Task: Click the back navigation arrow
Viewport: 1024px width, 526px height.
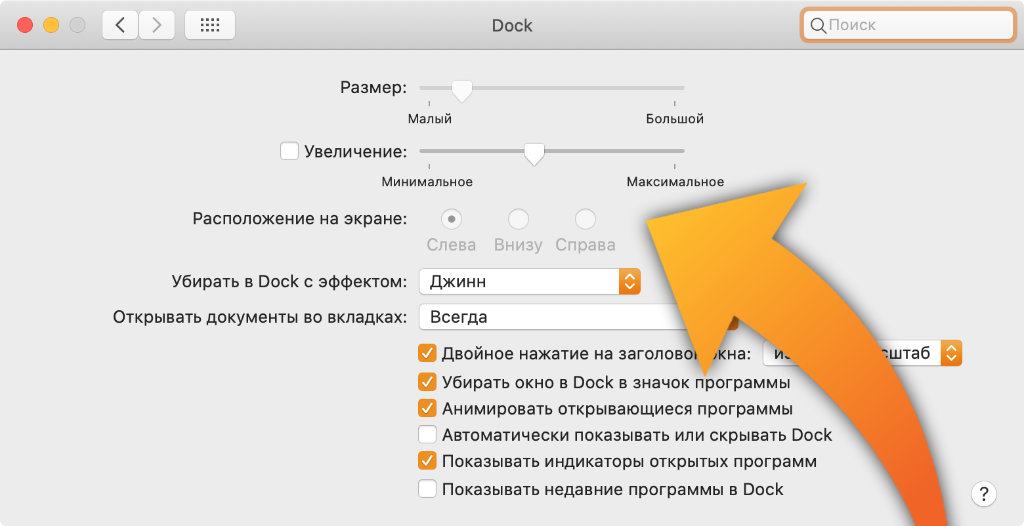Action: (120, 25)
